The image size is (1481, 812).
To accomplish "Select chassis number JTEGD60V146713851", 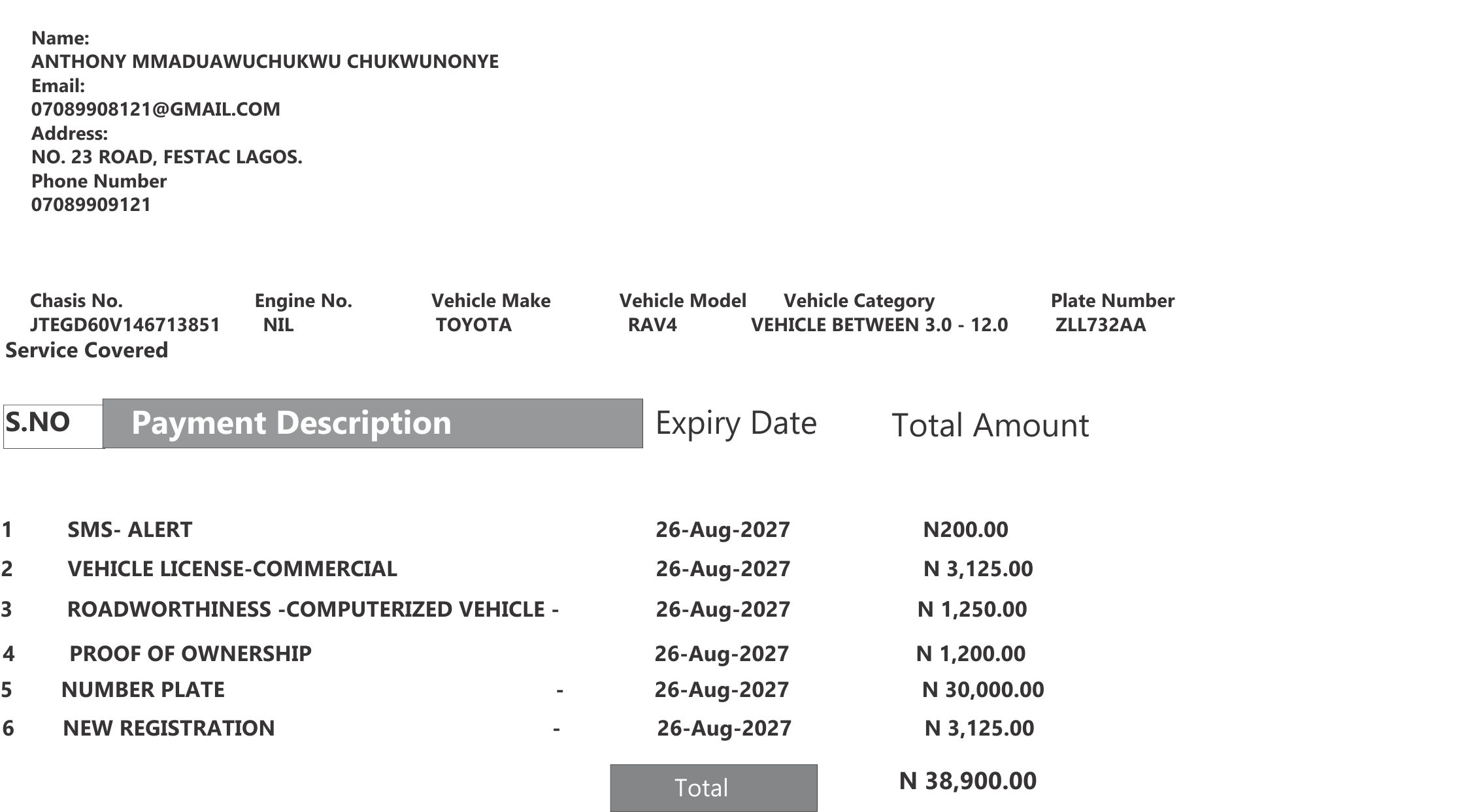I will (125, 325).
